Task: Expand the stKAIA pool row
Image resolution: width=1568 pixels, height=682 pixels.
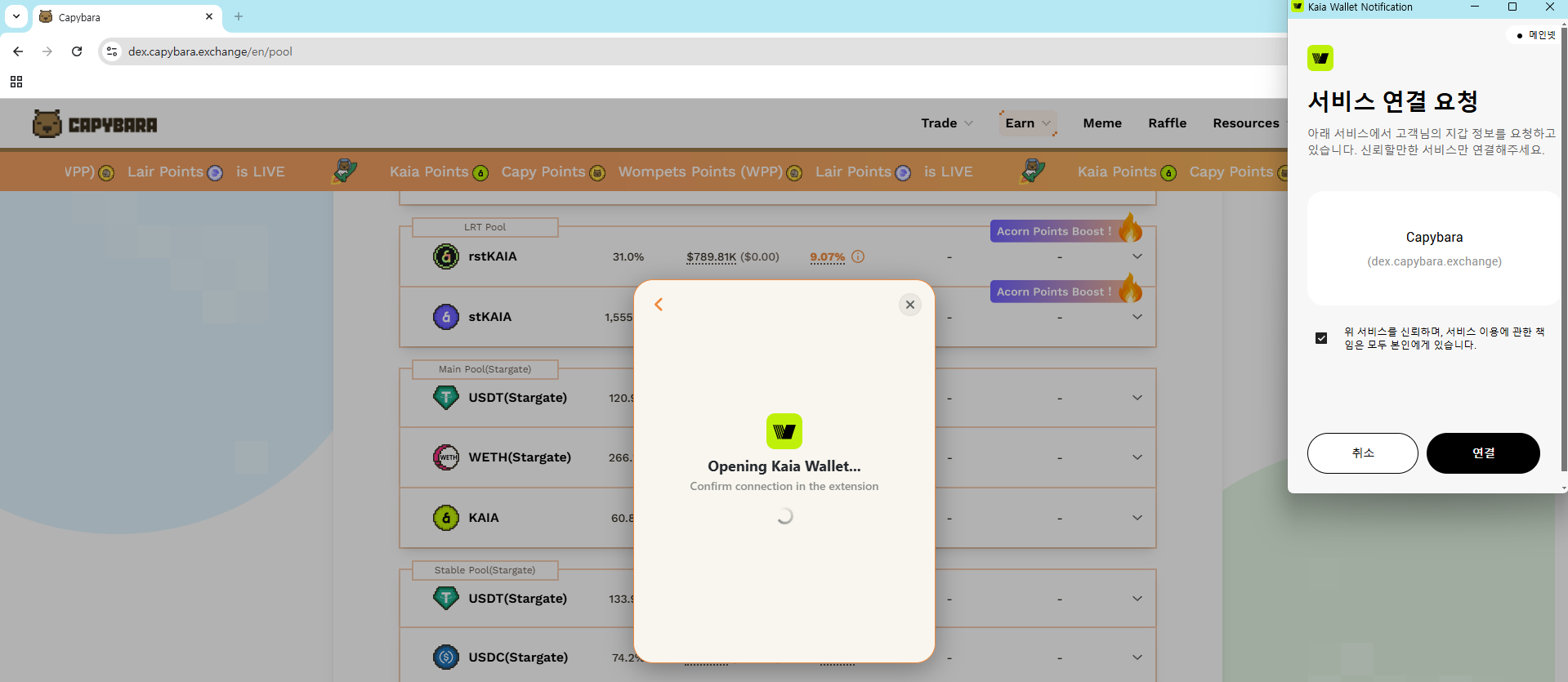Action: click(x=1137, y=317)
